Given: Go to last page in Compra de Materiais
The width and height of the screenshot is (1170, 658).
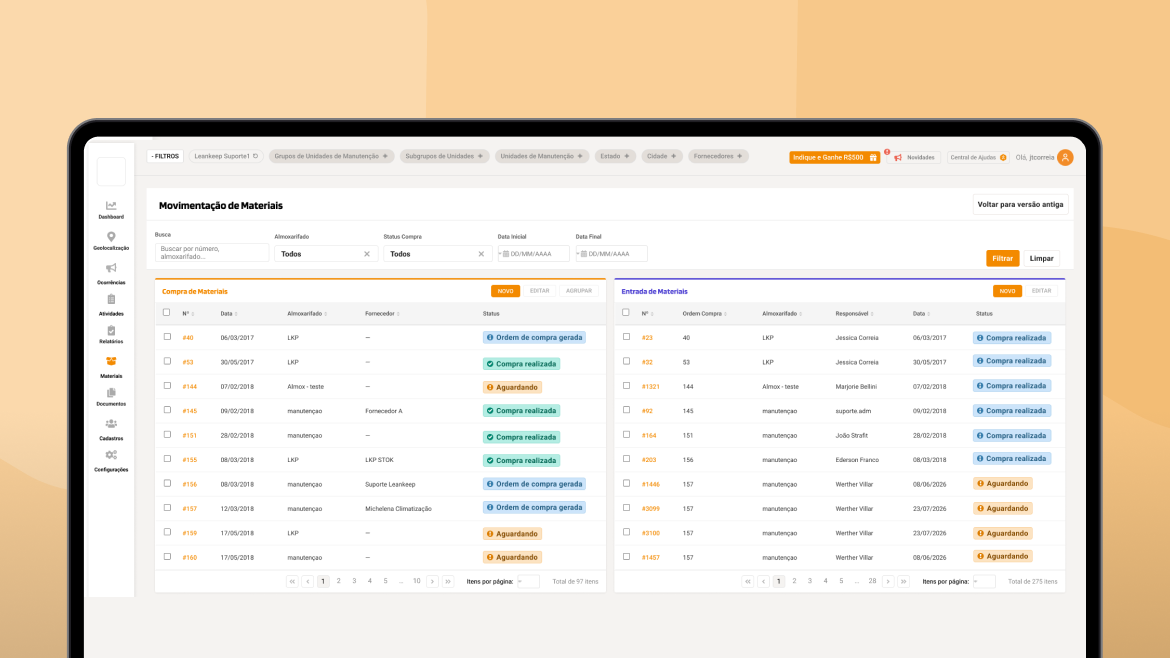Looking at the screenshot, I should [x=448, y=581].
